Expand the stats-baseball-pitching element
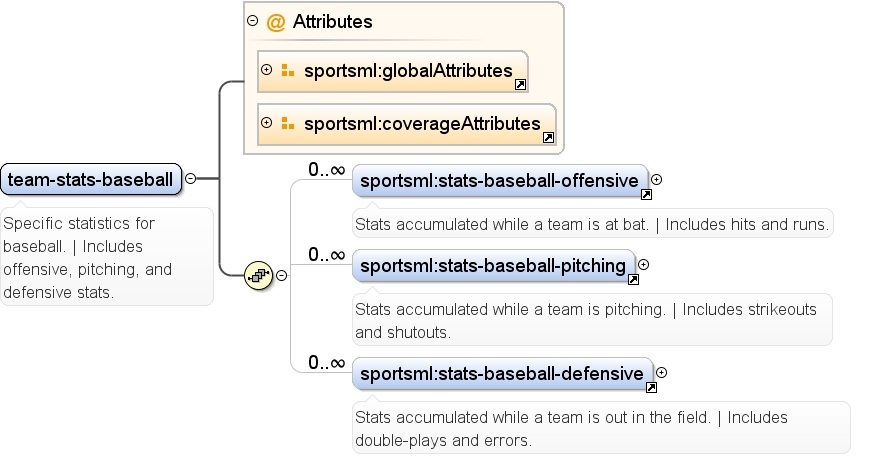Image resolution: width=874 pixels, height=457 pixels. tap(644, 265)
